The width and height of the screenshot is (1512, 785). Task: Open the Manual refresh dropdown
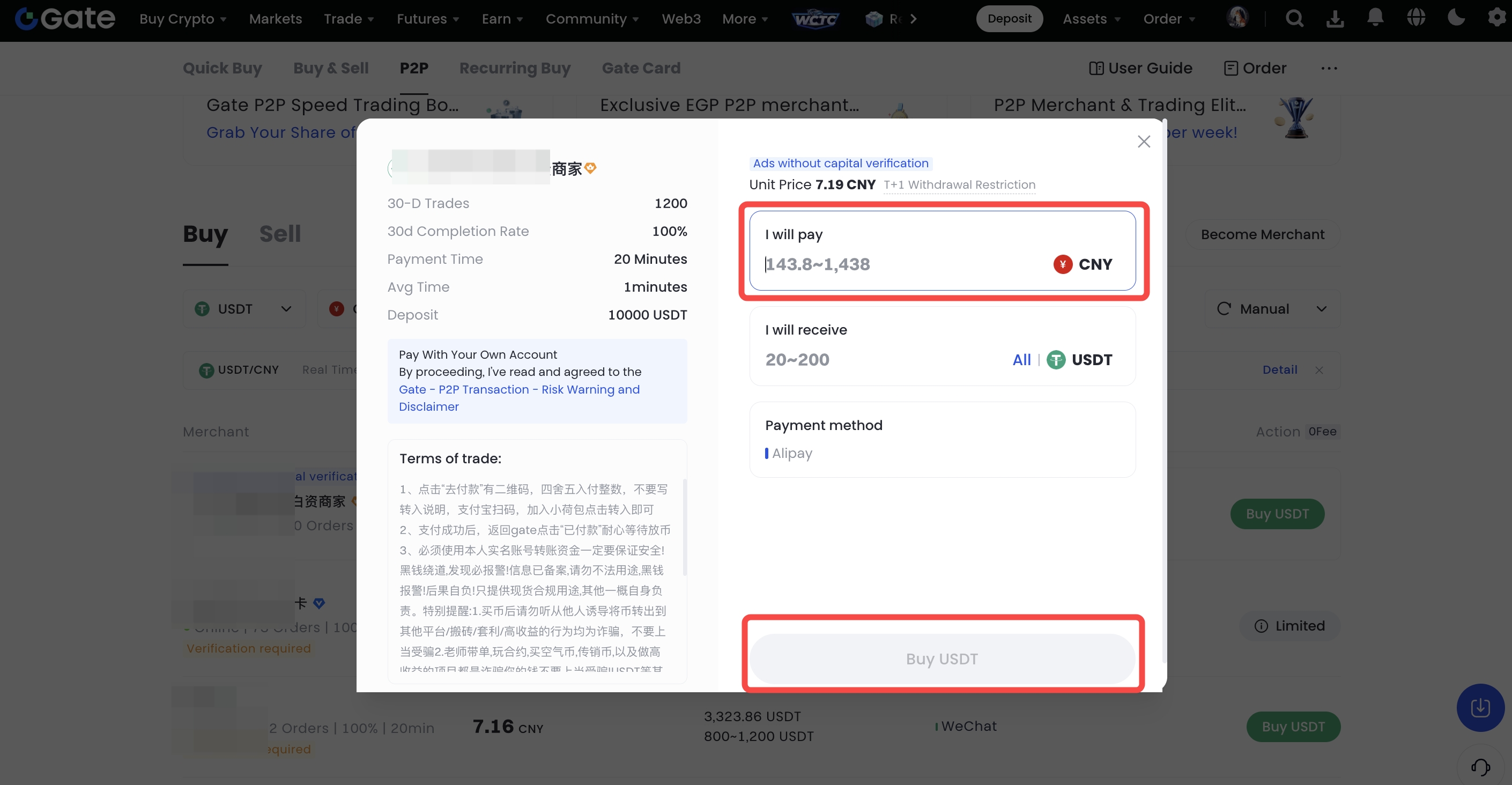point(1272,309)
